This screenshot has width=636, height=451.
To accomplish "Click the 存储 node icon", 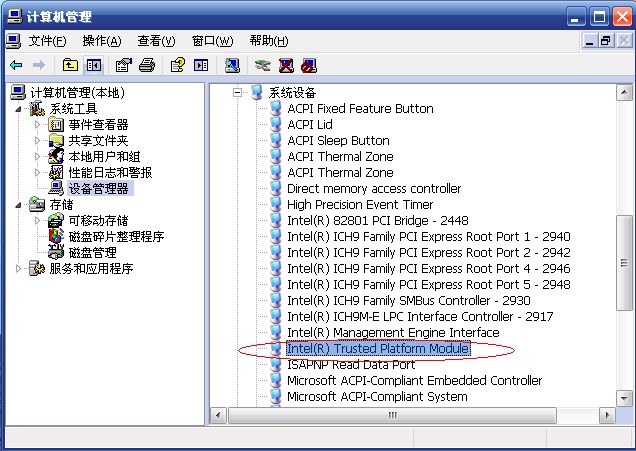I will point(37,204).
